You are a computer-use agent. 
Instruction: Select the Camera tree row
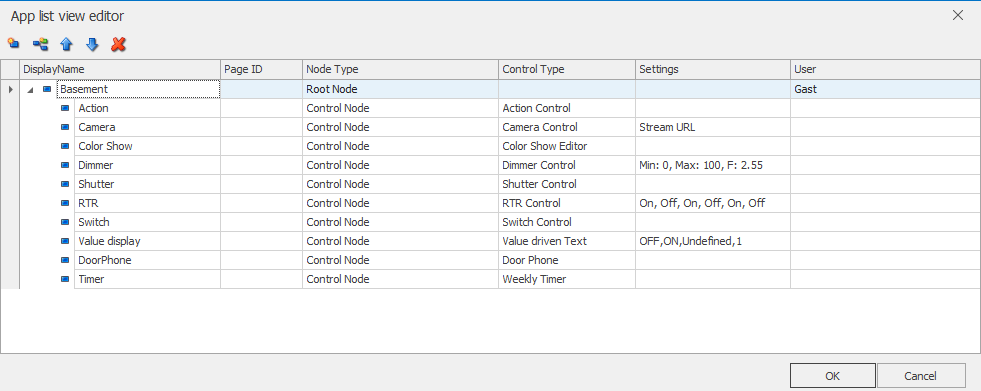[x=147, y=127]
